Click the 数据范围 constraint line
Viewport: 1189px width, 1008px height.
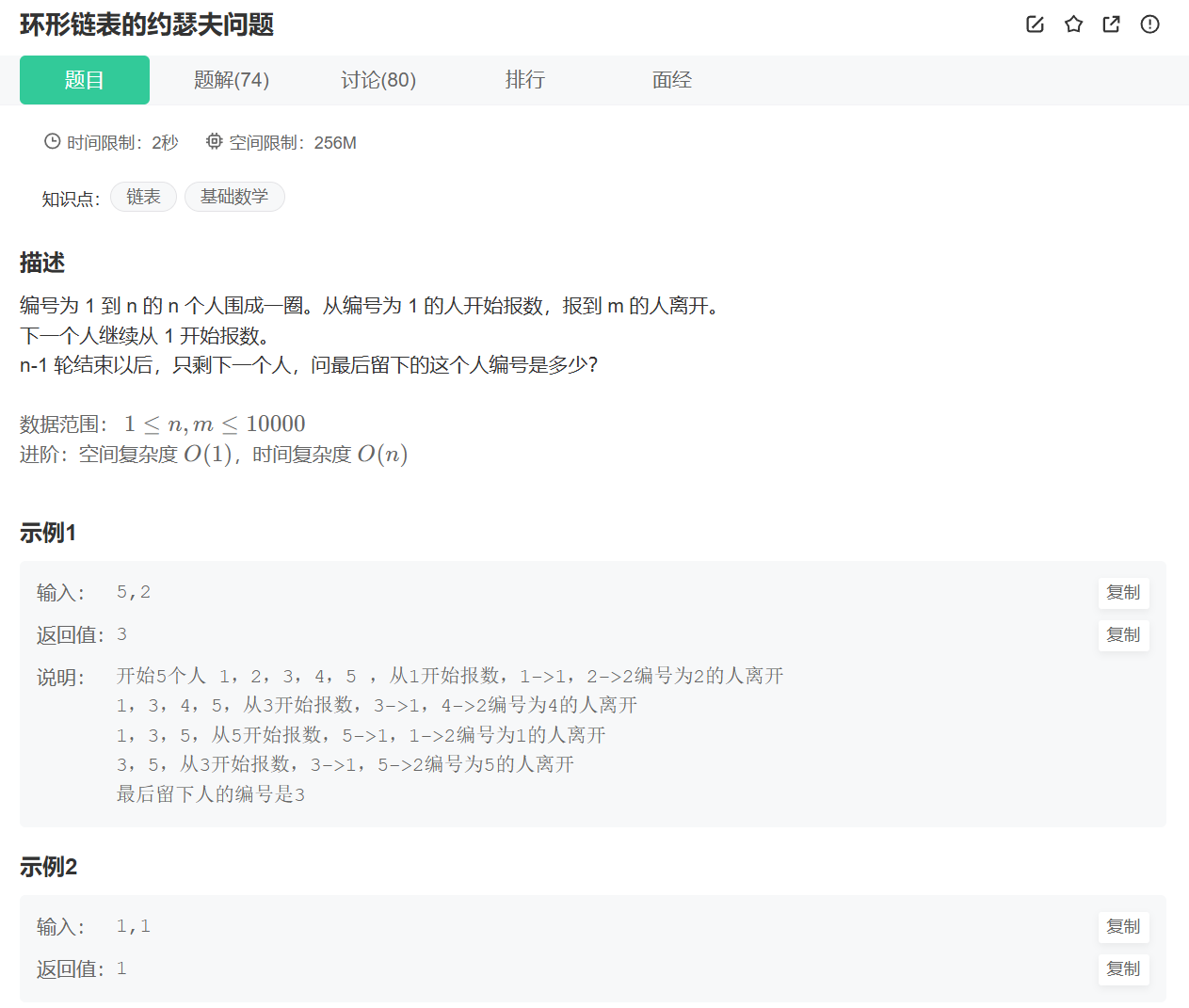click(163, 424)
